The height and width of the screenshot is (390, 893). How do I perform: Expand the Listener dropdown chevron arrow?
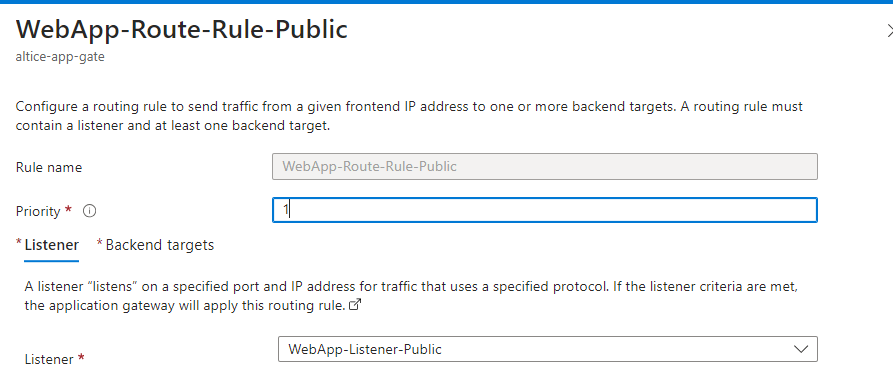point(801,349)
